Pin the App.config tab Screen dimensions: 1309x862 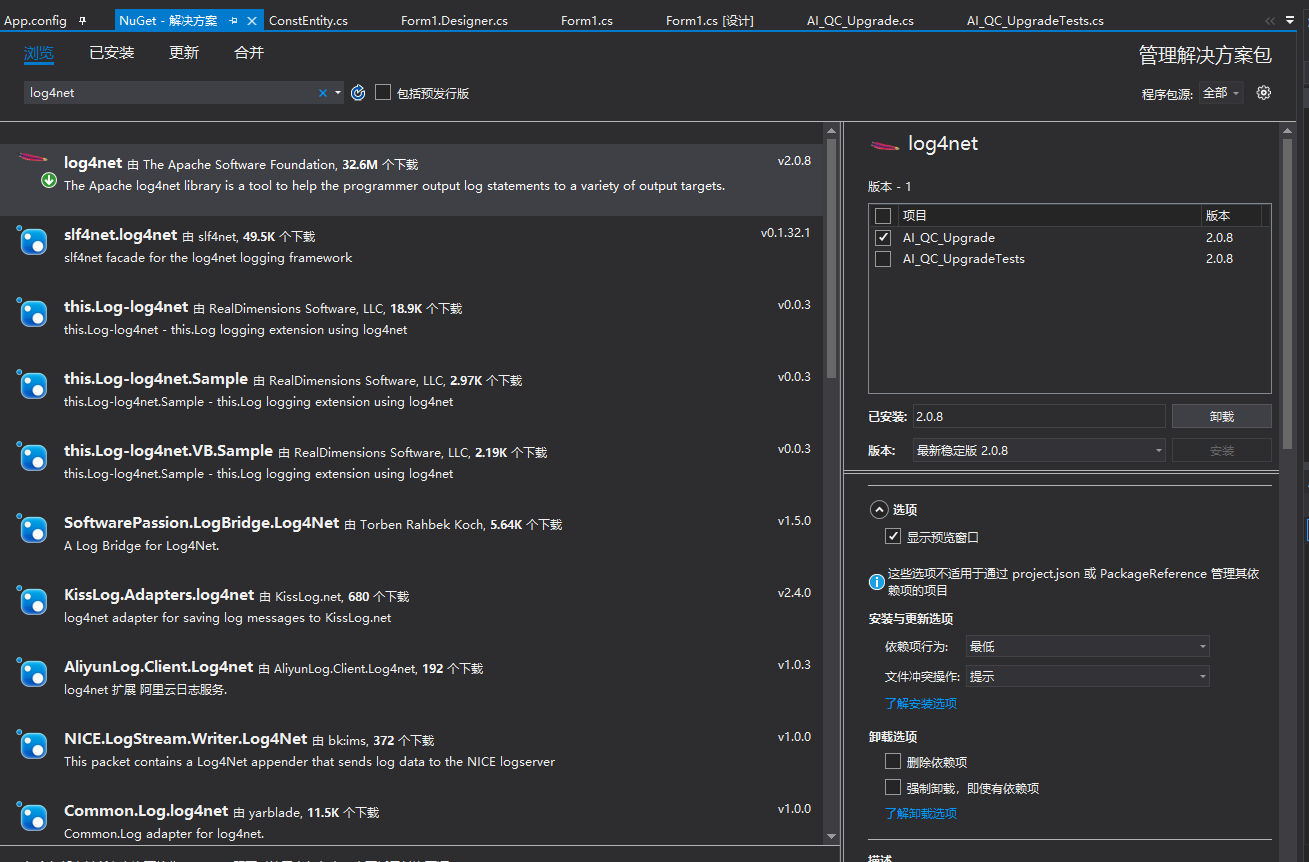point(82,20)
